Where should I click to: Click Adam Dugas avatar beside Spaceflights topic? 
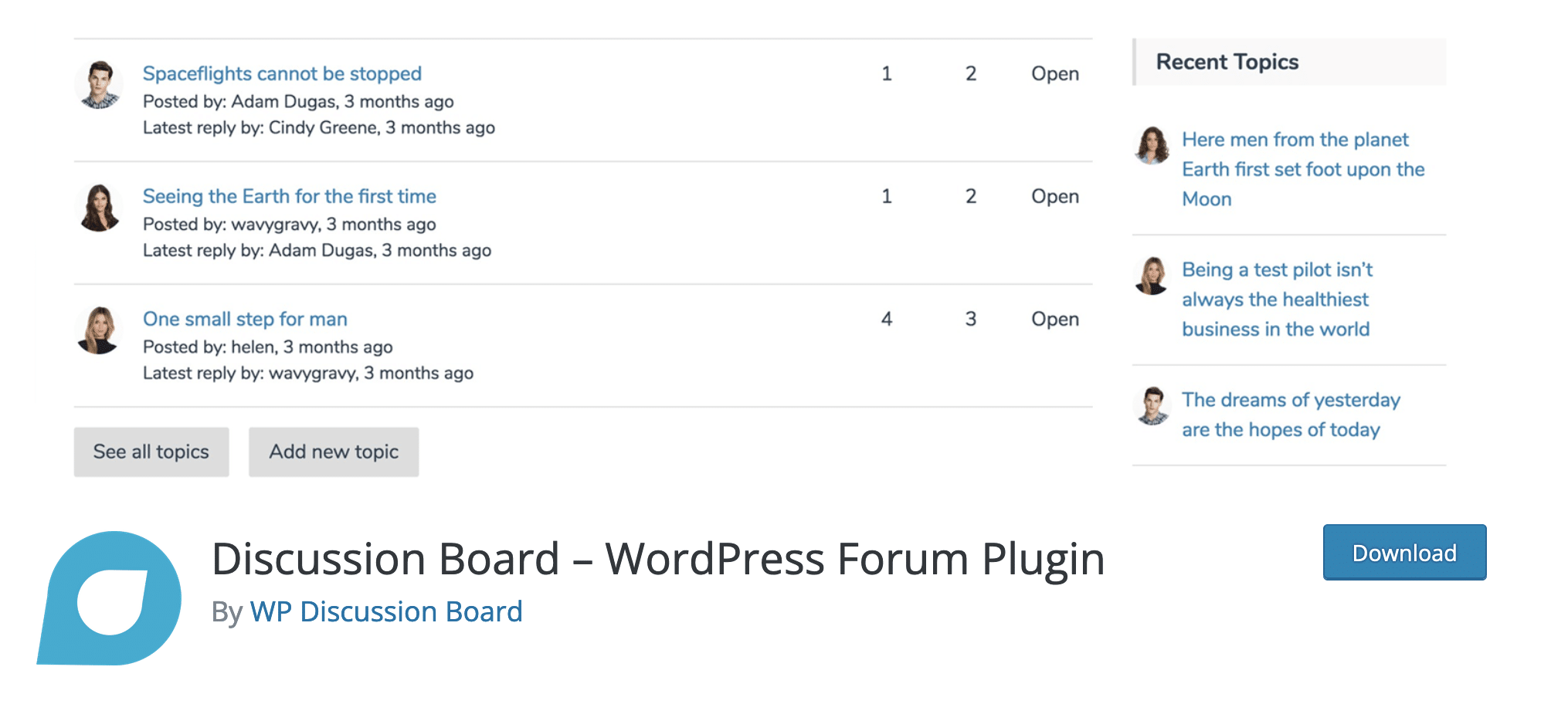pos(99,85)
